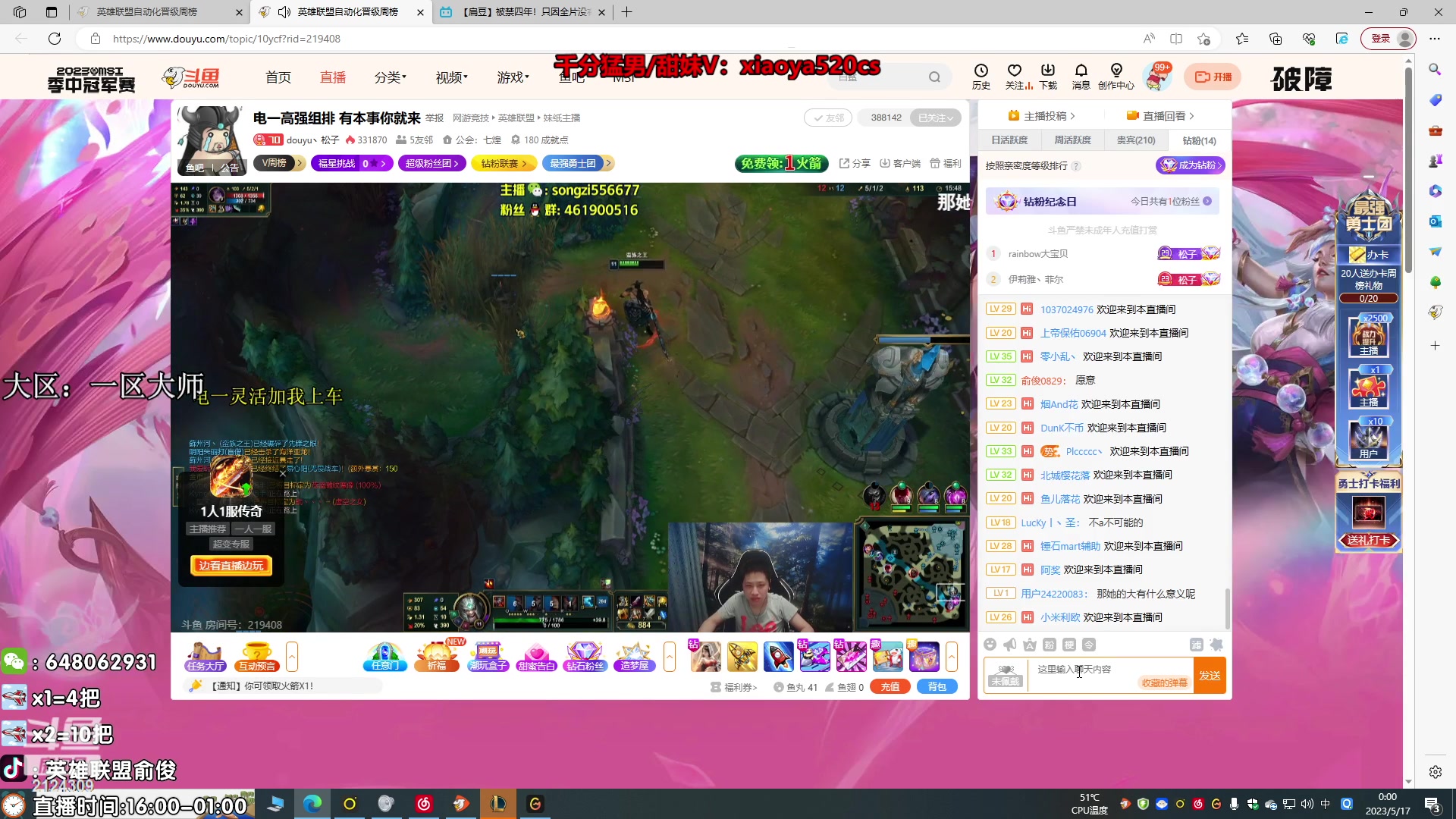Image resolution: width=1456 pixels, height=819 pixels.
Task: Open the crown danmaku style icon
Action: pos(1029,645)
